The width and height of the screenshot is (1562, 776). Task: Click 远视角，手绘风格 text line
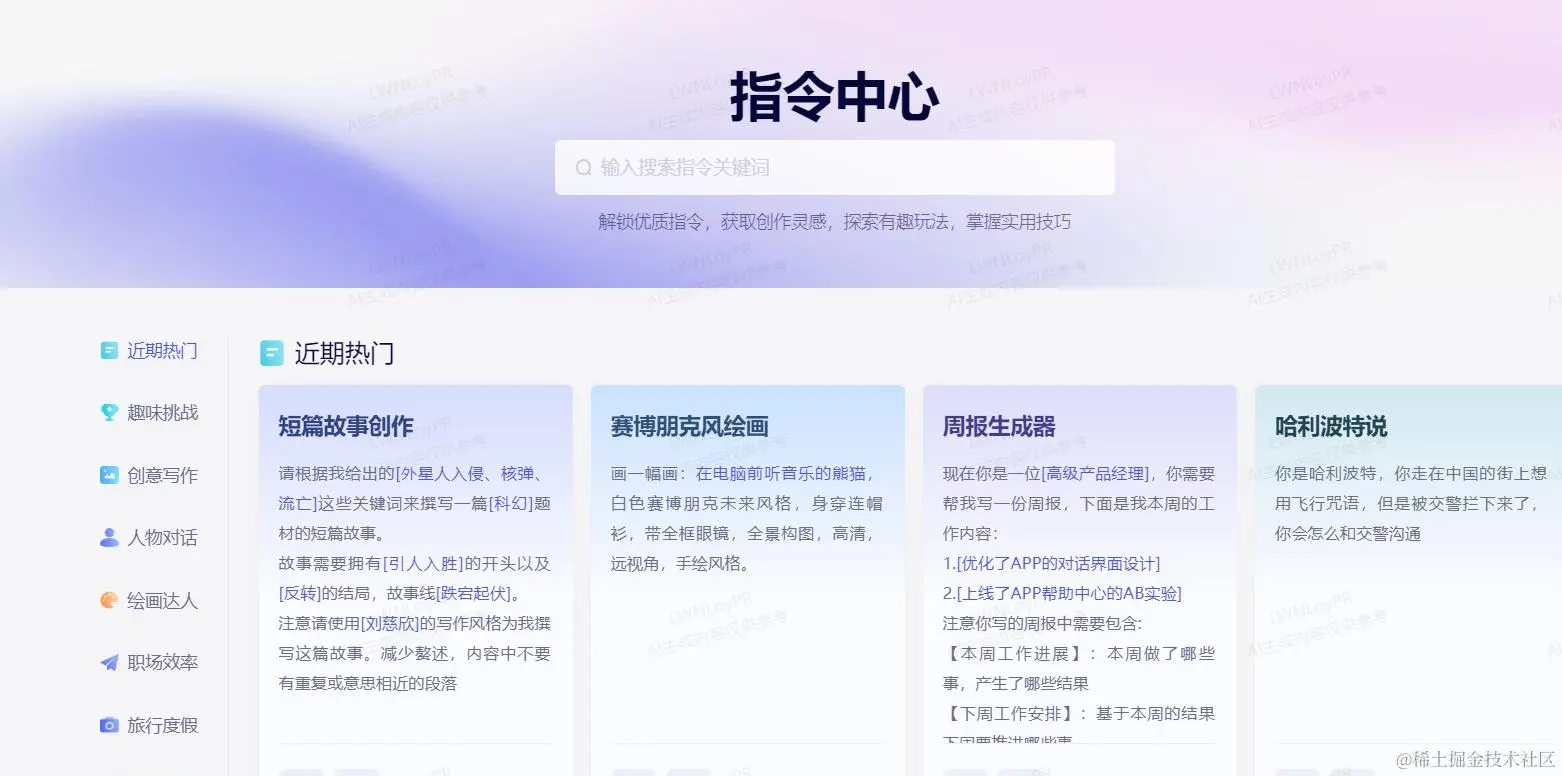point(680,563)
